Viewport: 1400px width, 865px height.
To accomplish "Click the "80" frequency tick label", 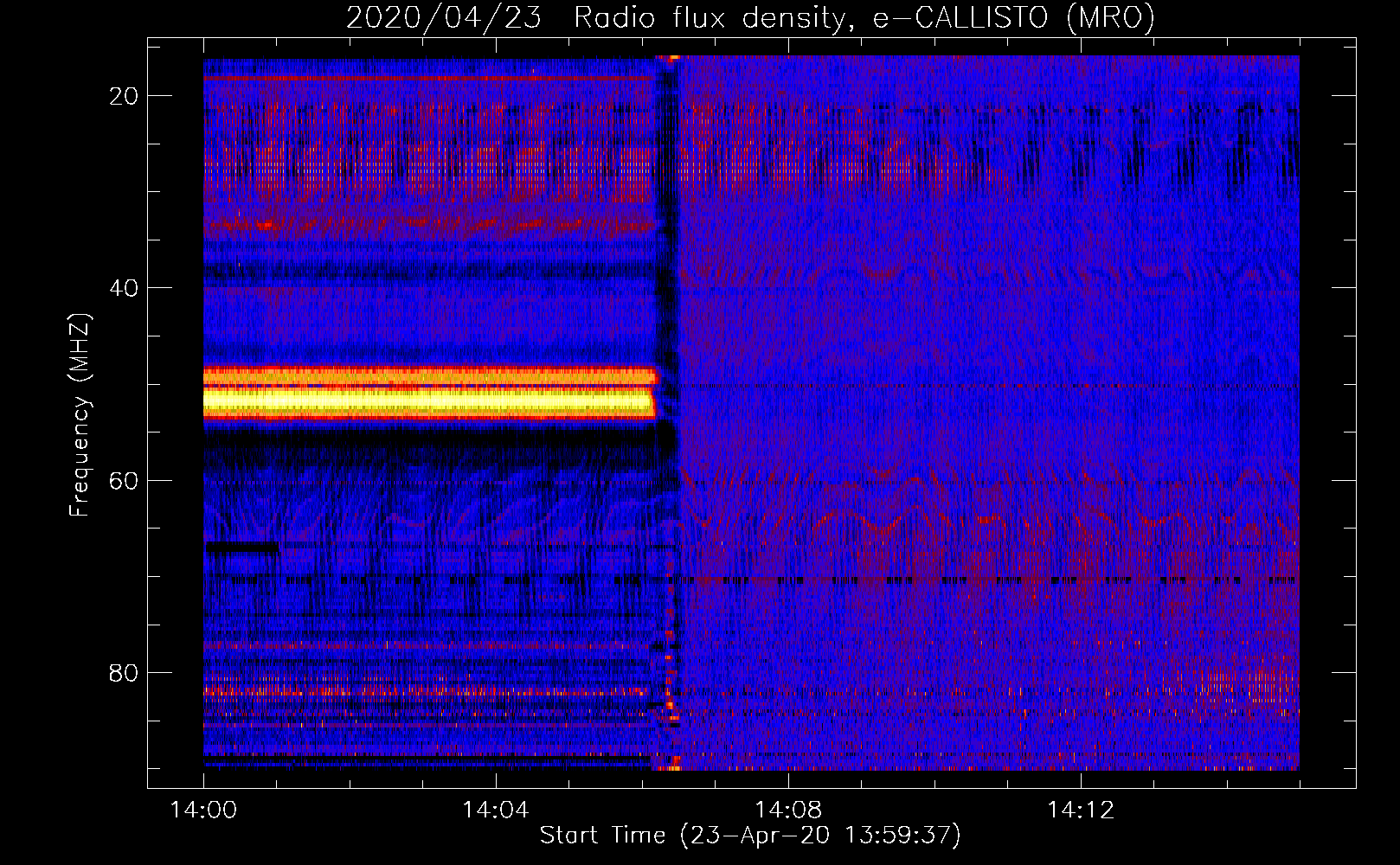I will tap(124, 672).
